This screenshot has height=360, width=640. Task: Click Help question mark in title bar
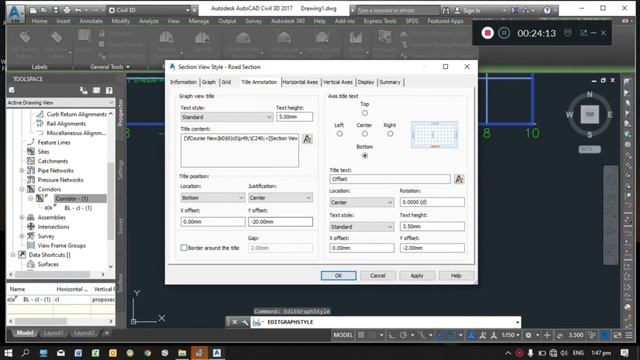(x=547, y=10)
